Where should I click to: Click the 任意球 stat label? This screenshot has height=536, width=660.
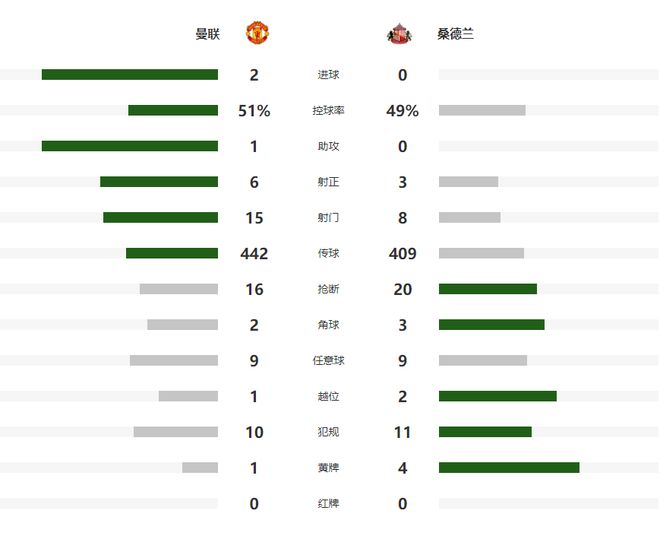[x=328, y=361]
